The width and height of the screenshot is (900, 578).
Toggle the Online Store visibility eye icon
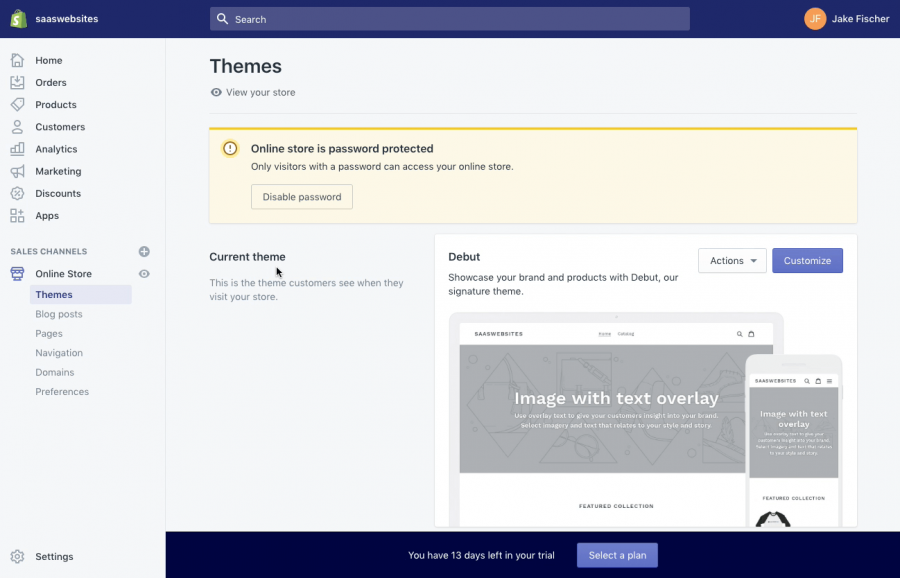pos(144,273)
